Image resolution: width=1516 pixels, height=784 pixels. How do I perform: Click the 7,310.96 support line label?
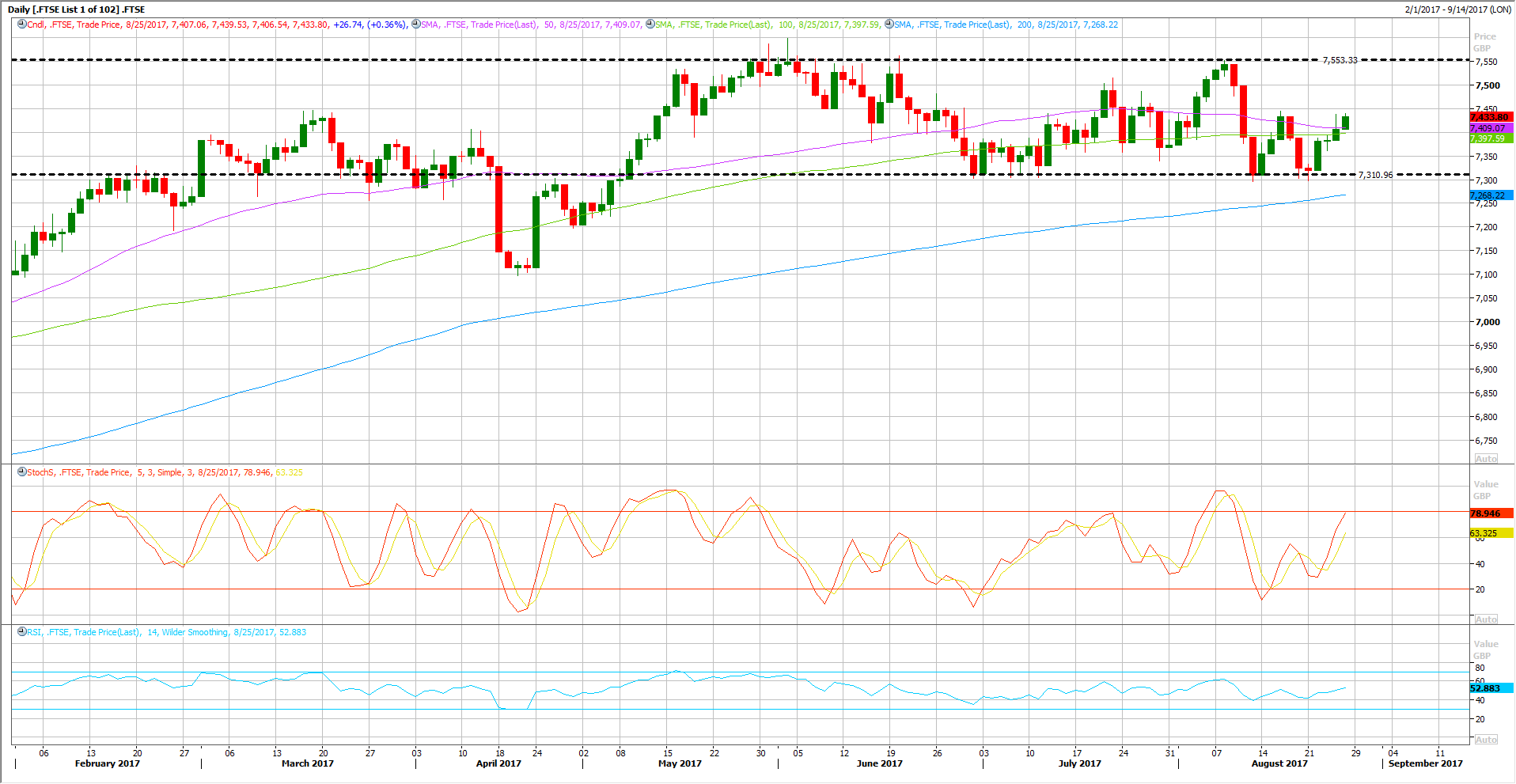click(x=1375, y=175)
